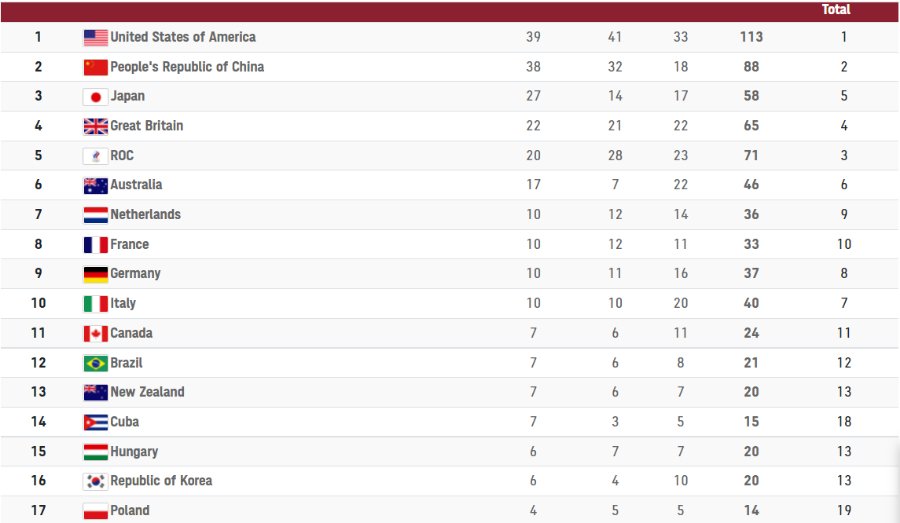
Task: Open the Netherlands country link
Action: coord(145,214)
